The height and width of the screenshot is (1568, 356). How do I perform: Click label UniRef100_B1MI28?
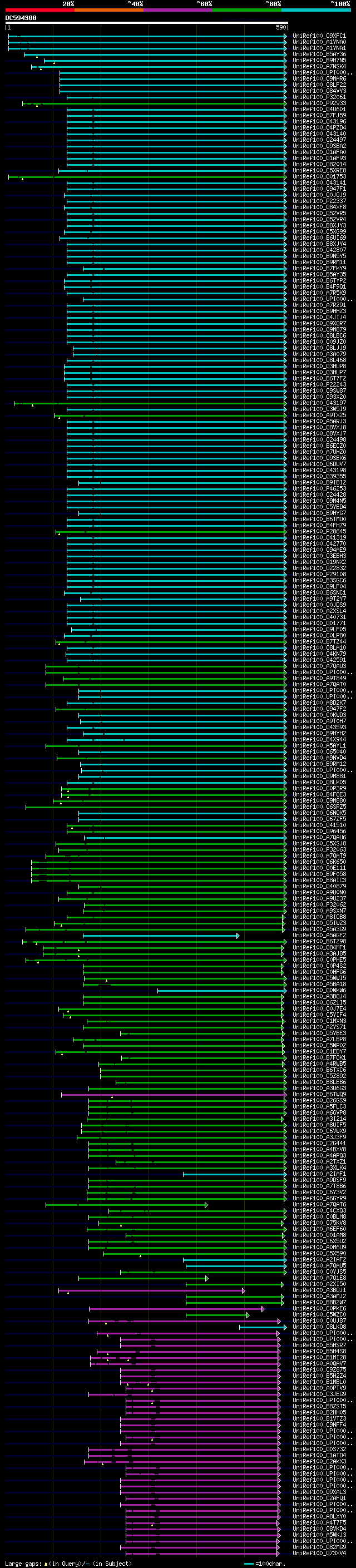point(319,1357)
